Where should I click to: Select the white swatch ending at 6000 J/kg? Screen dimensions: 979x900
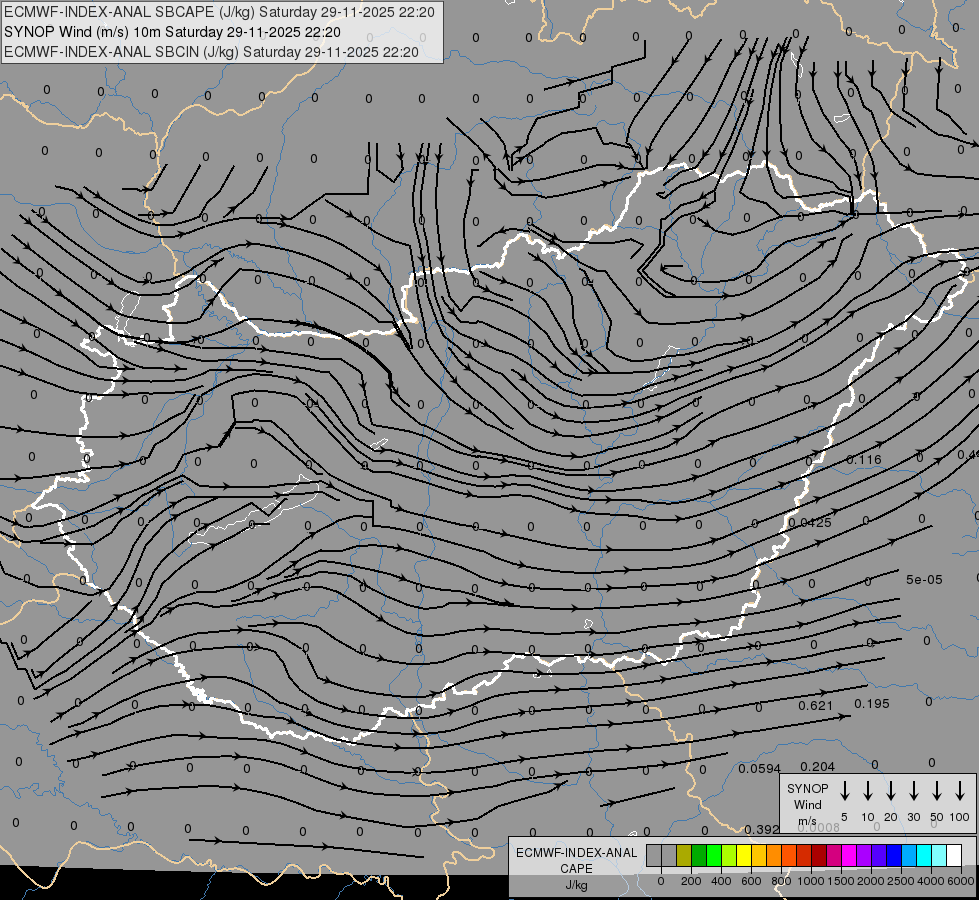point(954,855)
